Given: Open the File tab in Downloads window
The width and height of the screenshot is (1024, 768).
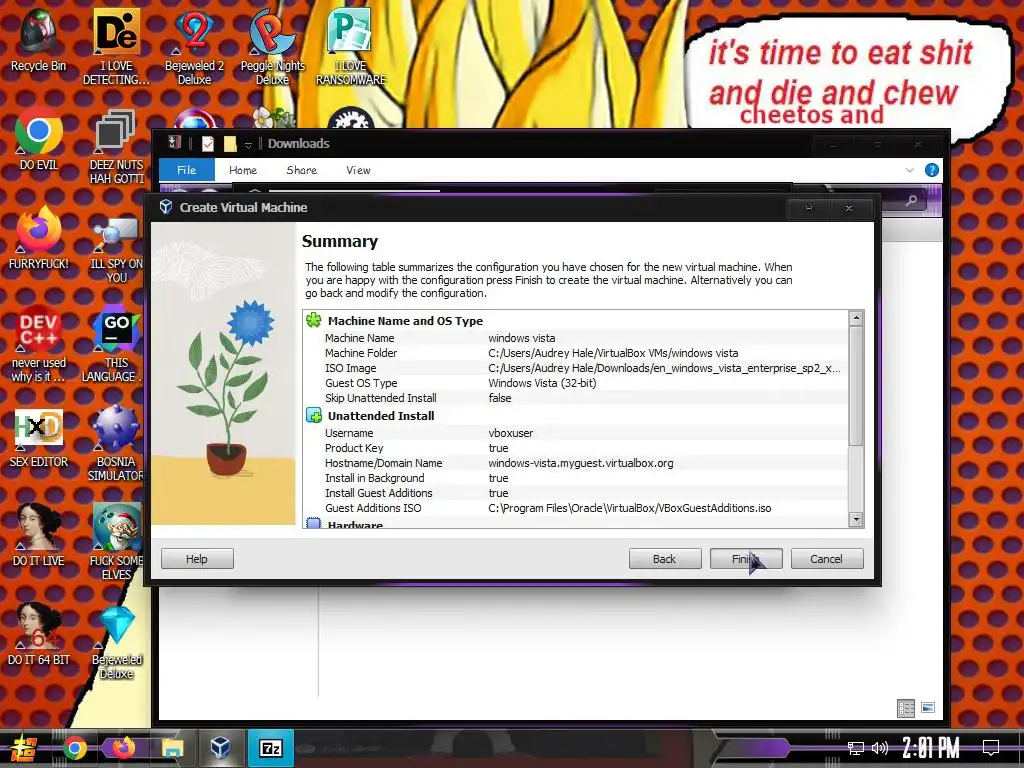Looking at the screenshot, I should 187,170.
